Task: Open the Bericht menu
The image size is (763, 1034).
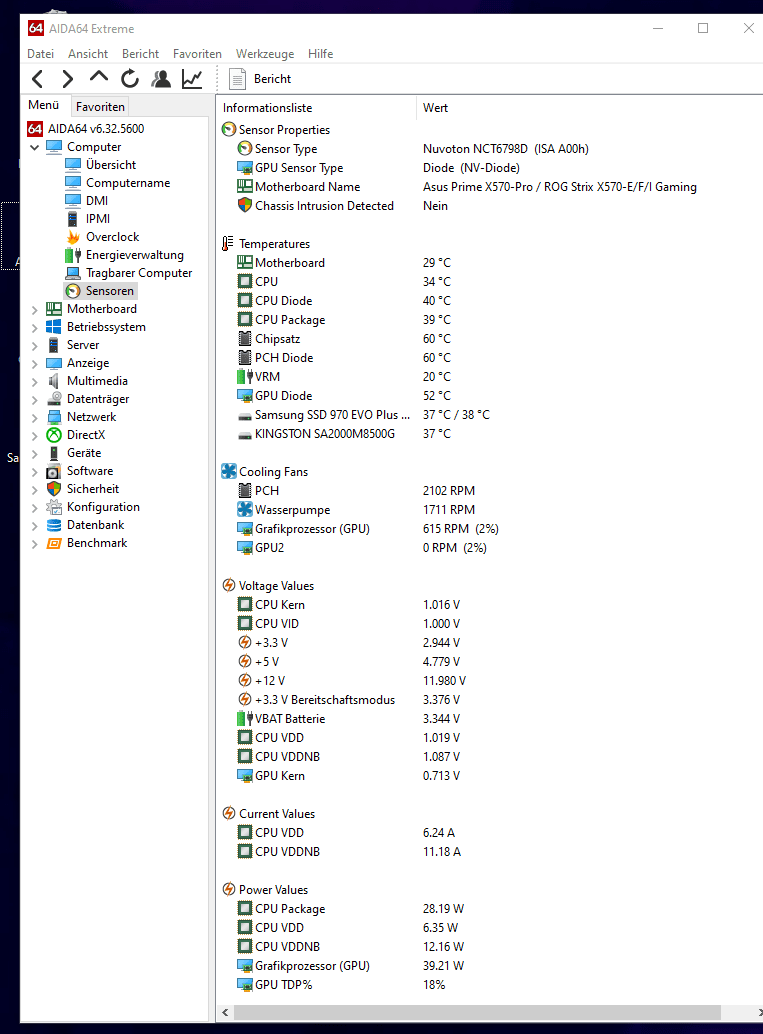Action: point(140,53)
